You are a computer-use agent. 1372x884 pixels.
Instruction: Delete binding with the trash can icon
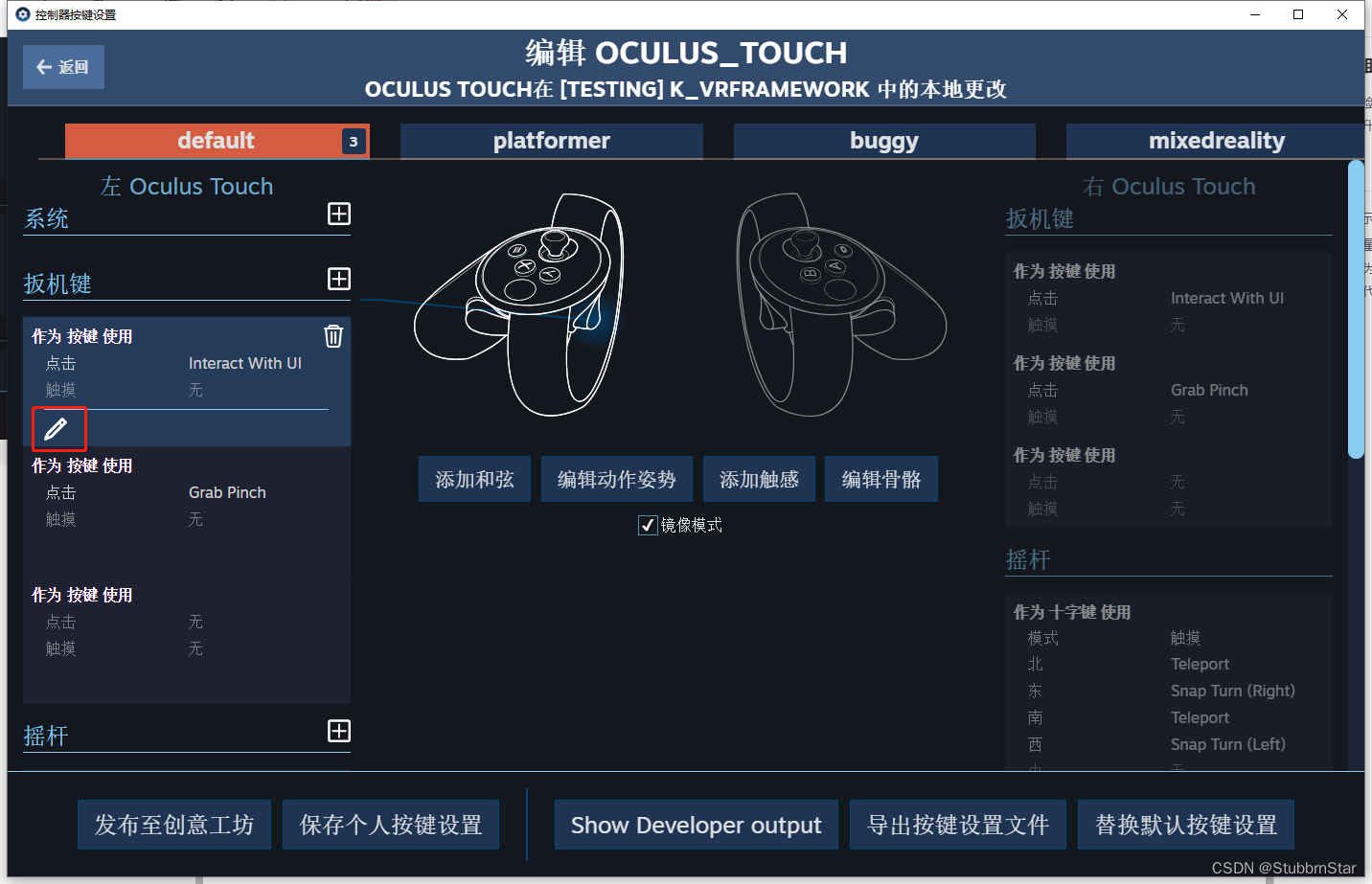333,336
